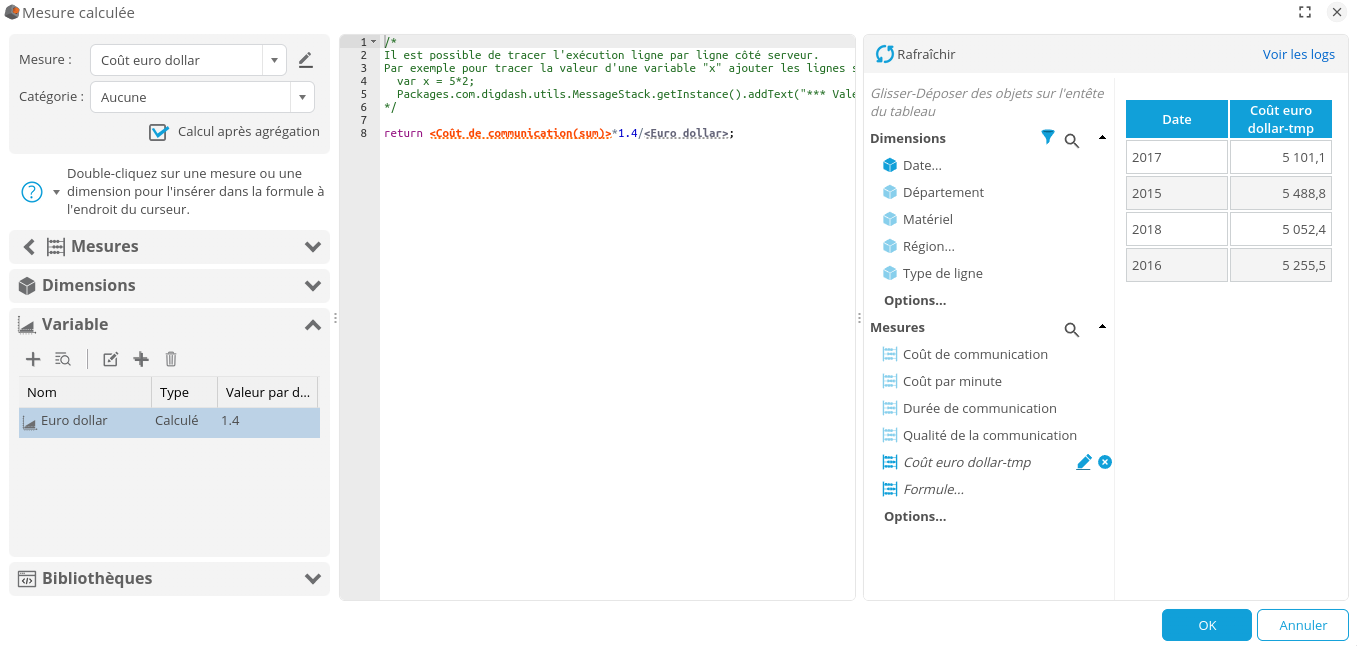The width and height of the screenshot is (1357, 646).
Task: Open the Voir les logs link
Action: click(x=1298, y=54)
